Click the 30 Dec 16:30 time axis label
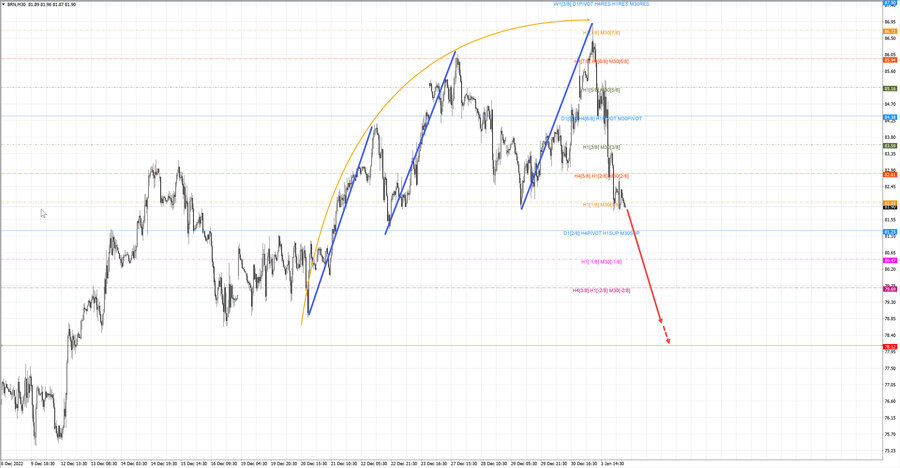The image size is (900, 468). [584, 463]
